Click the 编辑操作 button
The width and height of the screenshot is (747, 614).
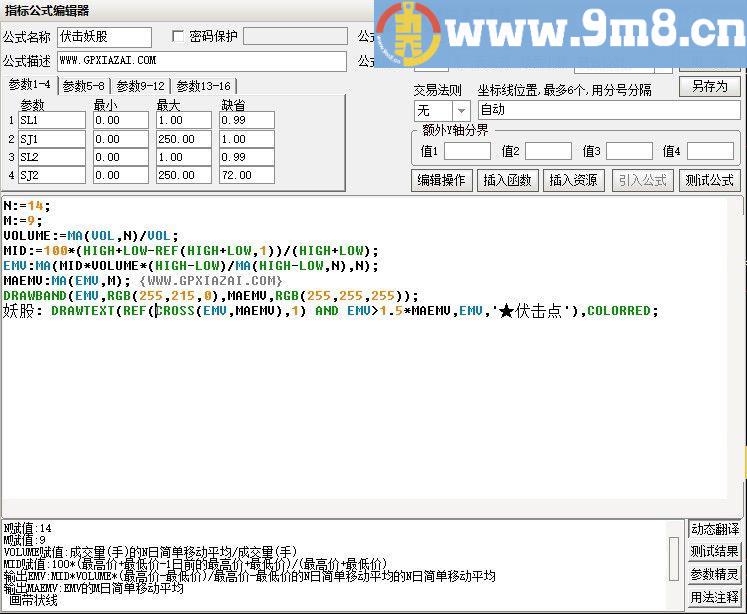tap(441, 181)
